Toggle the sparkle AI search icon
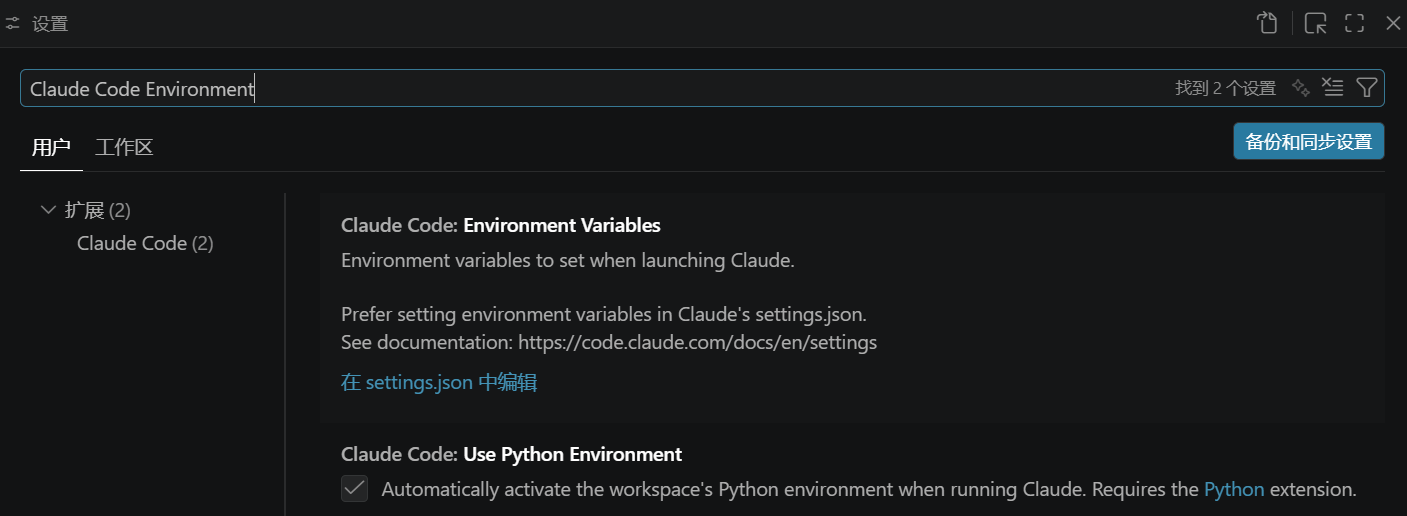 point(1300,88)
